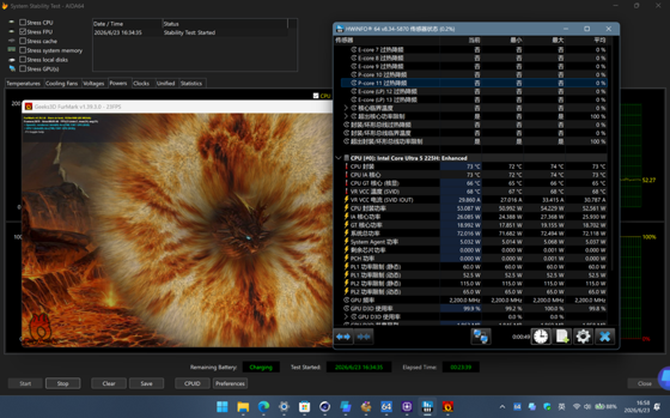Viewport: 670px width, 418px height.
Task: Select System Agent 功率 row
Action: 474,241
